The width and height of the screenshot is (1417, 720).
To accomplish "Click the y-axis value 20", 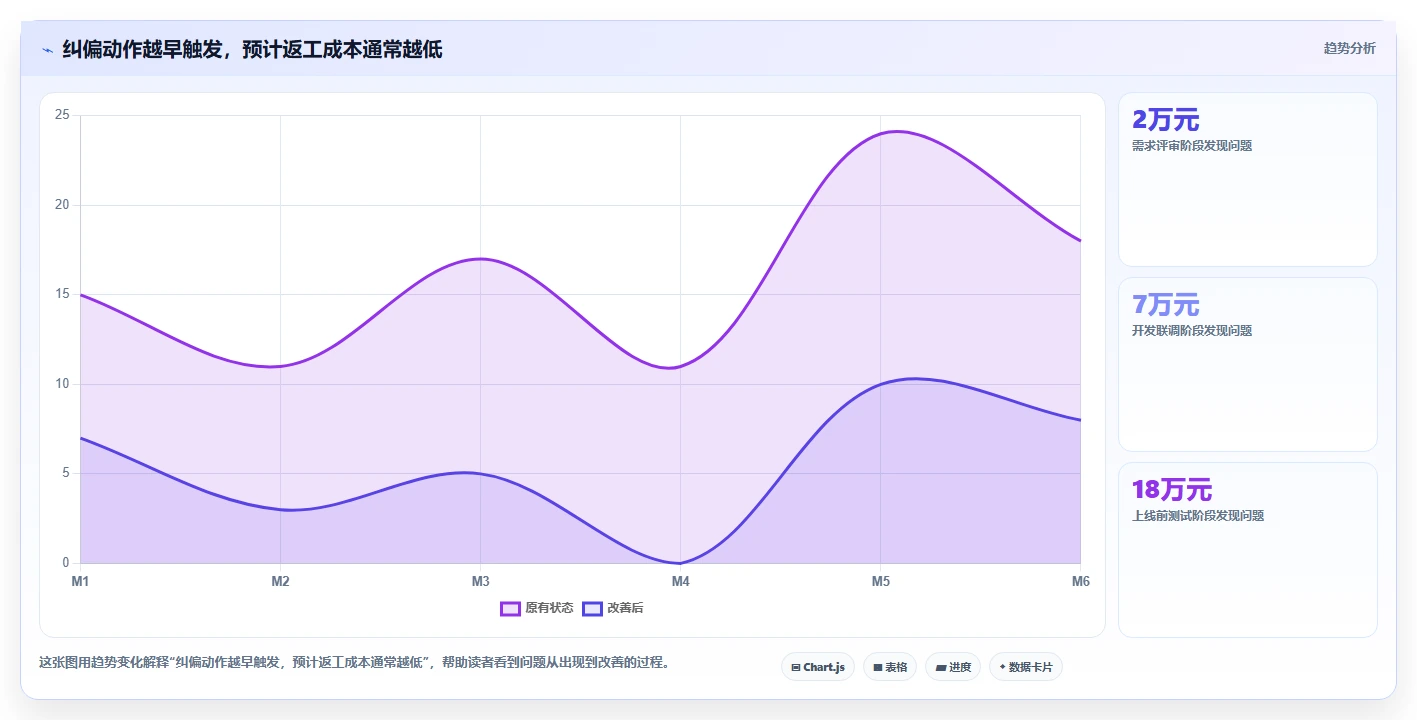I will tap(62, 205).
